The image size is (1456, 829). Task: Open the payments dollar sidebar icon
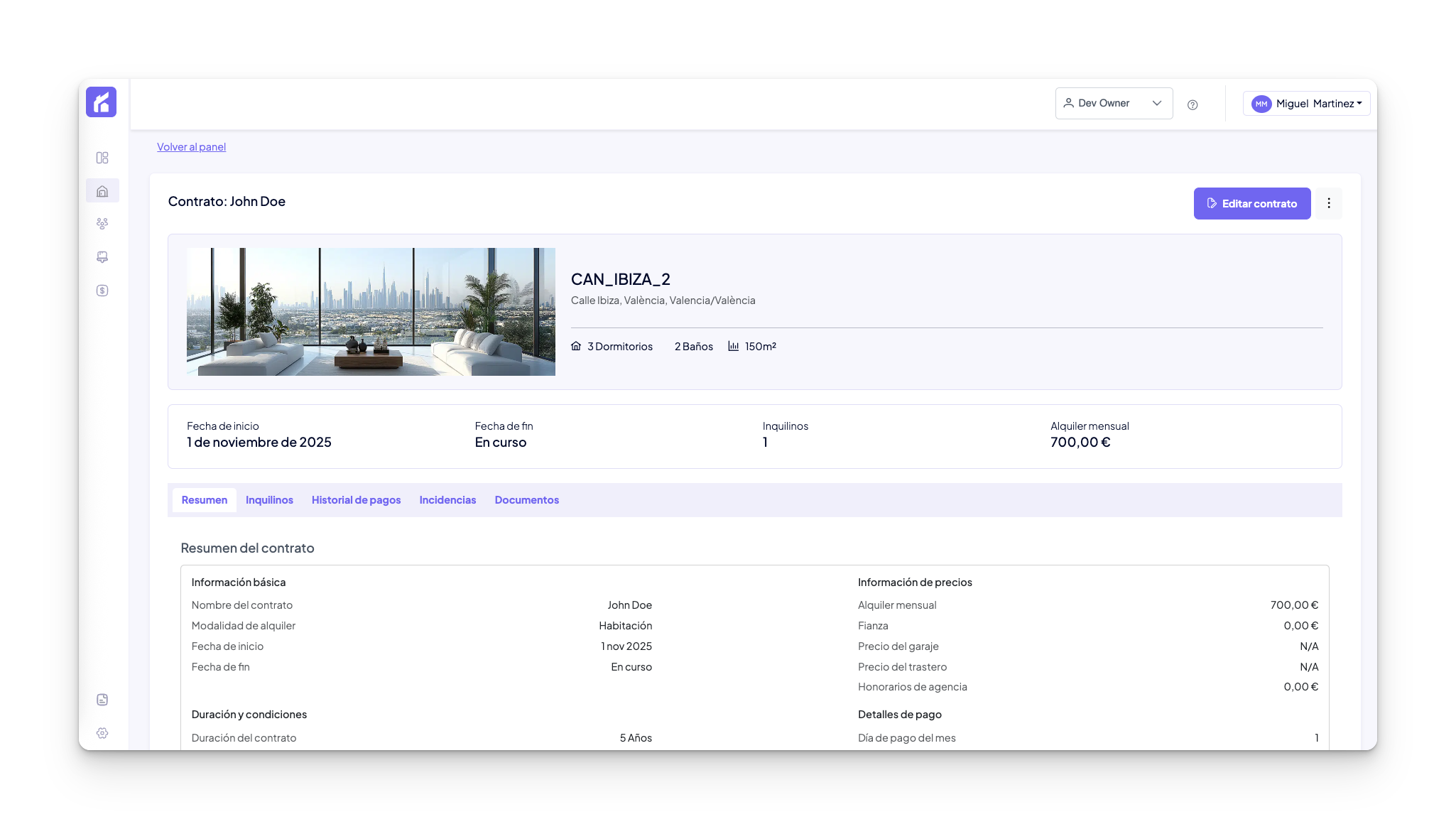tap(102, 291)
